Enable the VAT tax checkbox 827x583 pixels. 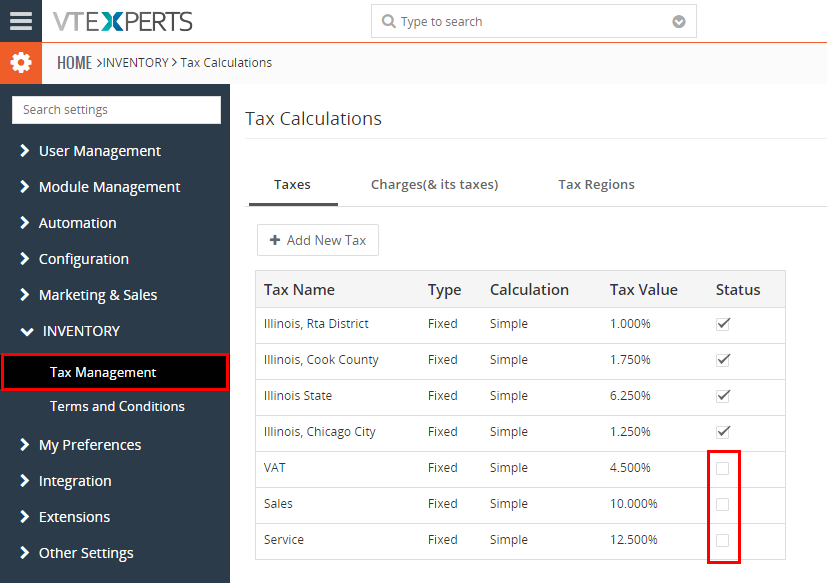click(x=723, y=468)
